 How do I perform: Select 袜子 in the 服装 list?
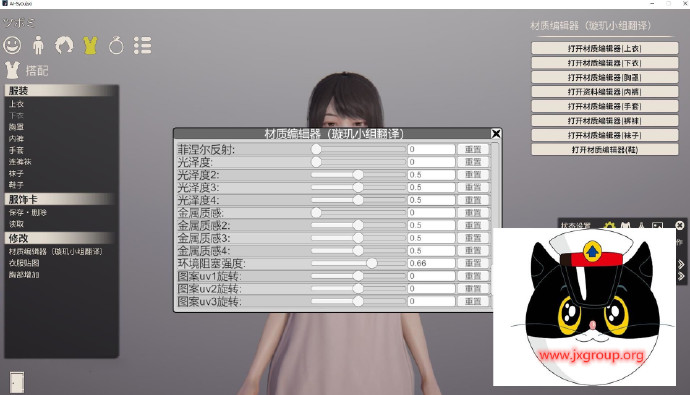click(x=16, y=173)
